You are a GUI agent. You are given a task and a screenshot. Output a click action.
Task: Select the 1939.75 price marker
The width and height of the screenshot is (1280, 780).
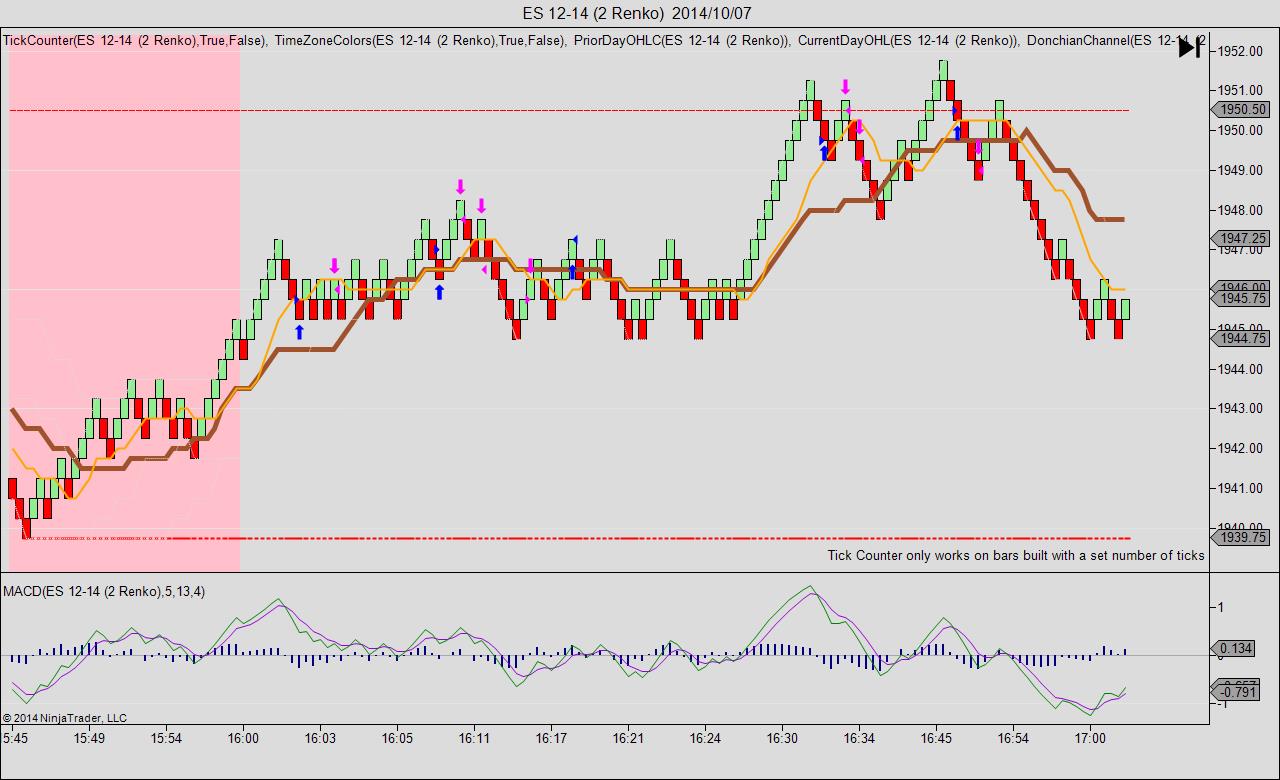click(1240, 538)
